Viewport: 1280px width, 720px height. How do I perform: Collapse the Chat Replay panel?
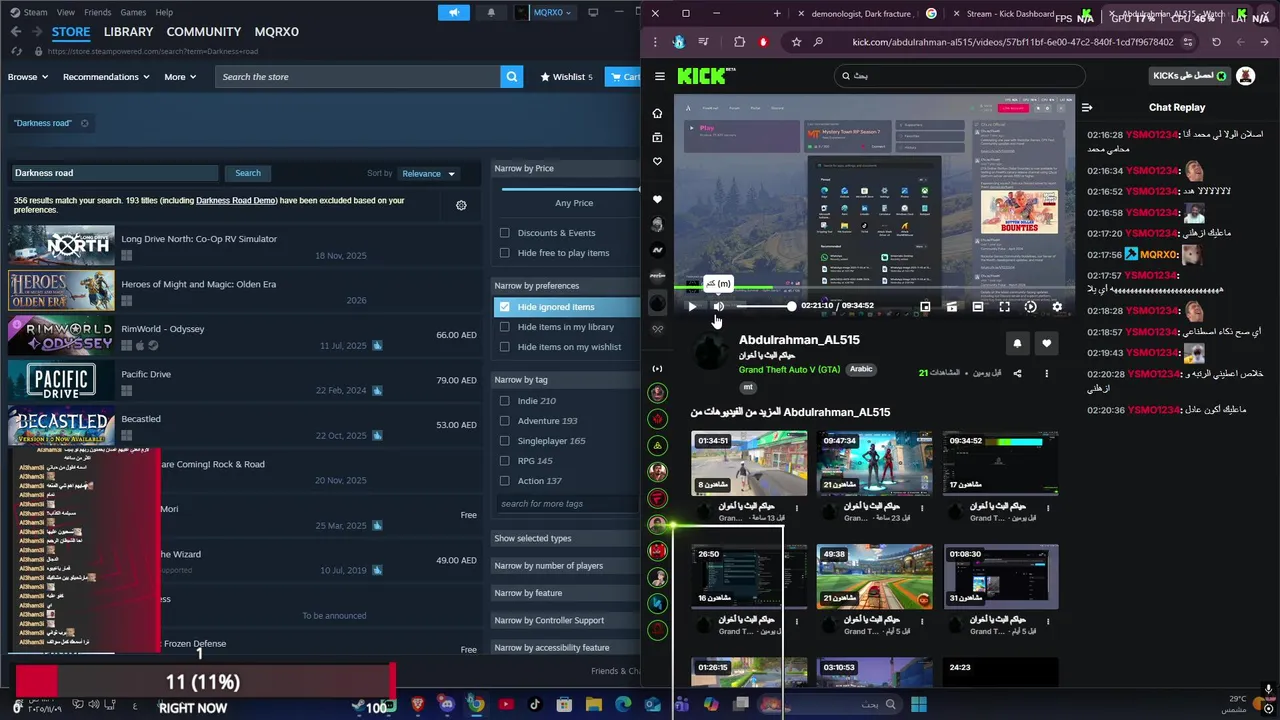[x=1087, y=107]
